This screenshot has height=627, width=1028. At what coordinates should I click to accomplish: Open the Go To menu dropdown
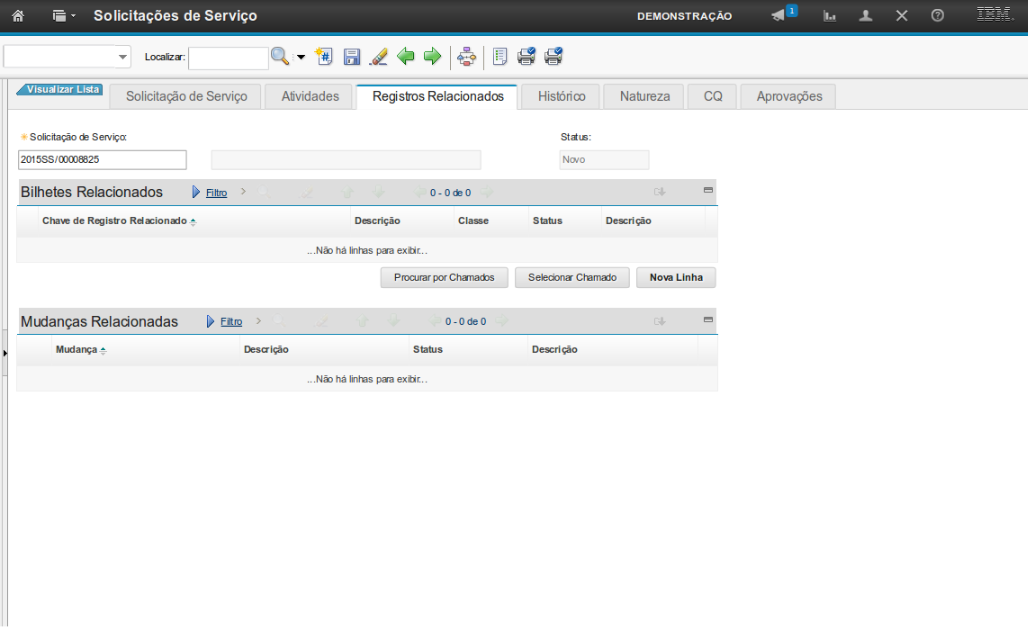[x=64, y=16]
